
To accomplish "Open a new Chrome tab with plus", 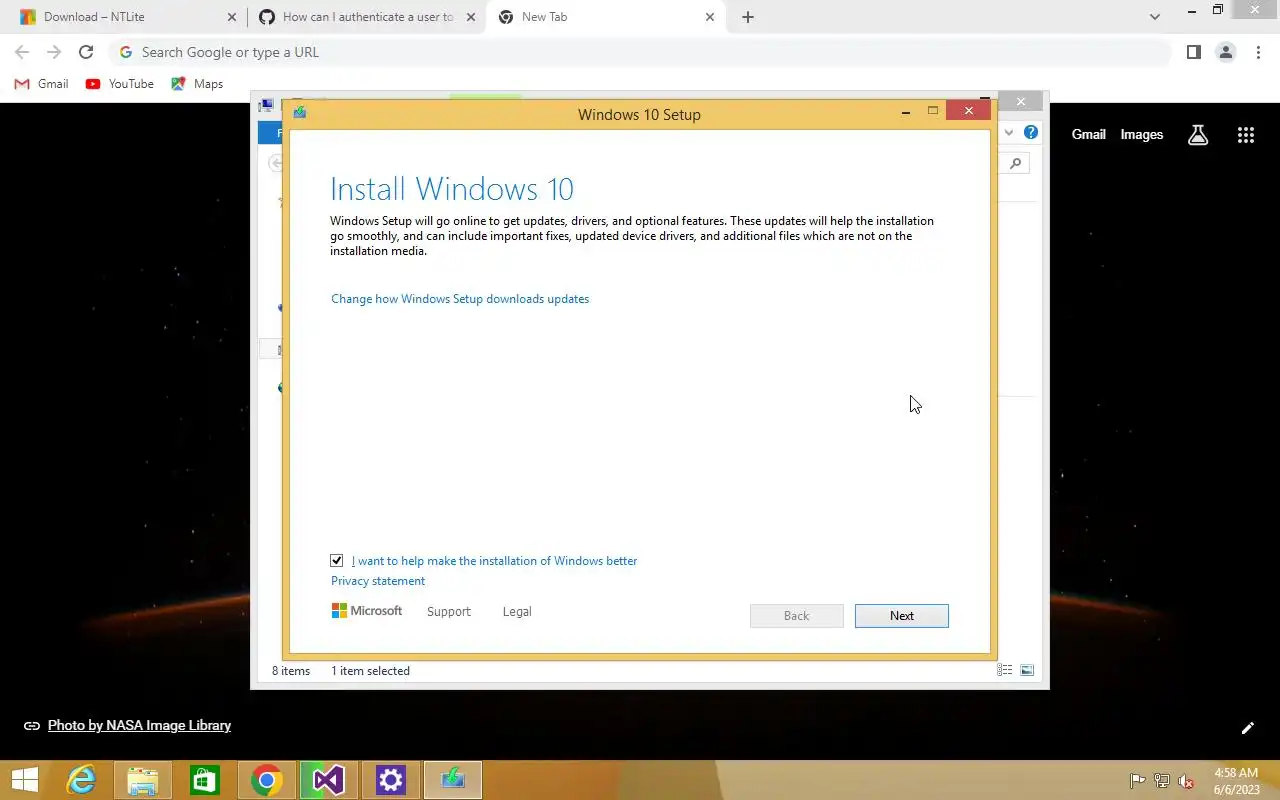I will point(748,17).
